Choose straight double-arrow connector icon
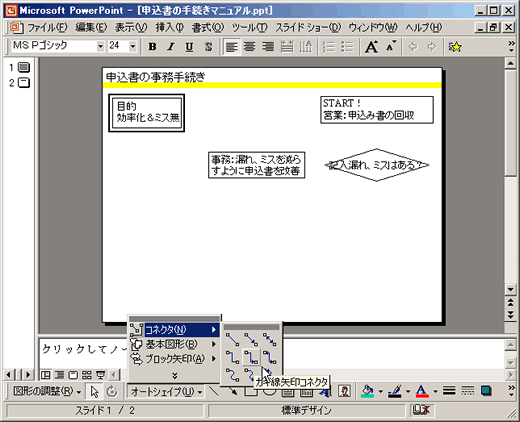This screenshot has width=520, height=422. click(x=269, y=339)
